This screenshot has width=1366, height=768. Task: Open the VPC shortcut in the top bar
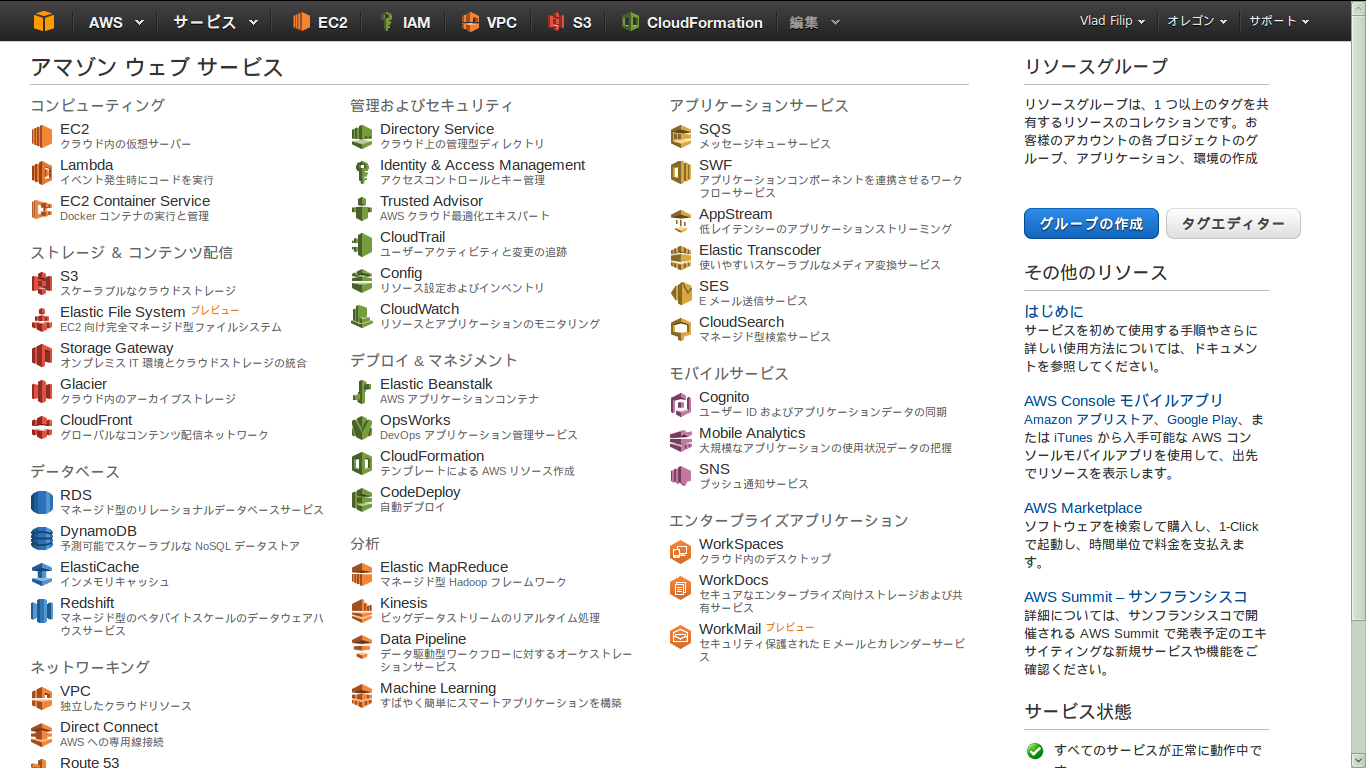tap(489, 22)
